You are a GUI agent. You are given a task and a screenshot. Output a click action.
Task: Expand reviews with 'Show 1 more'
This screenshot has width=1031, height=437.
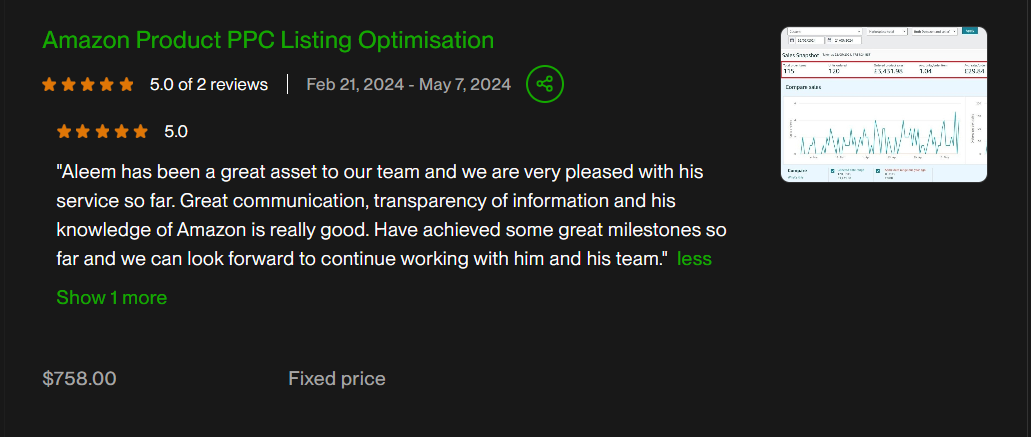point(111,297)
